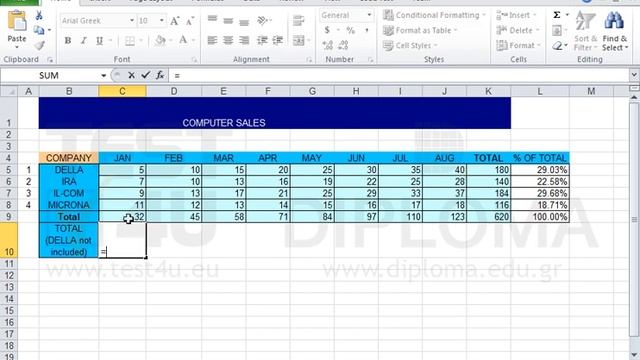Open the Number dialog launcher
The image size is (640, 360).
click(371, 60)
